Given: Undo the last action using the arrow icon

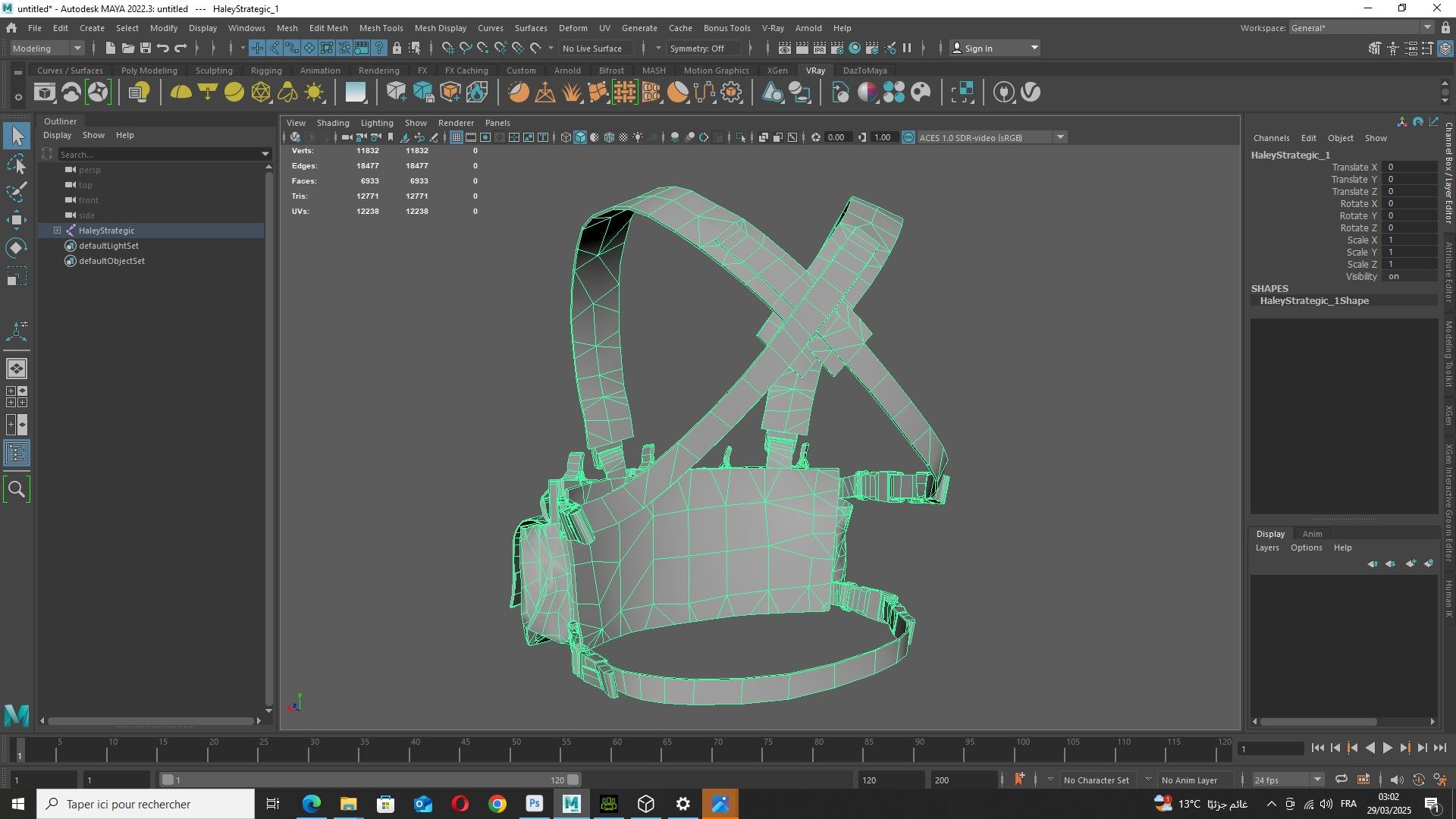Looking at the screenshot, I should point(163,48).
